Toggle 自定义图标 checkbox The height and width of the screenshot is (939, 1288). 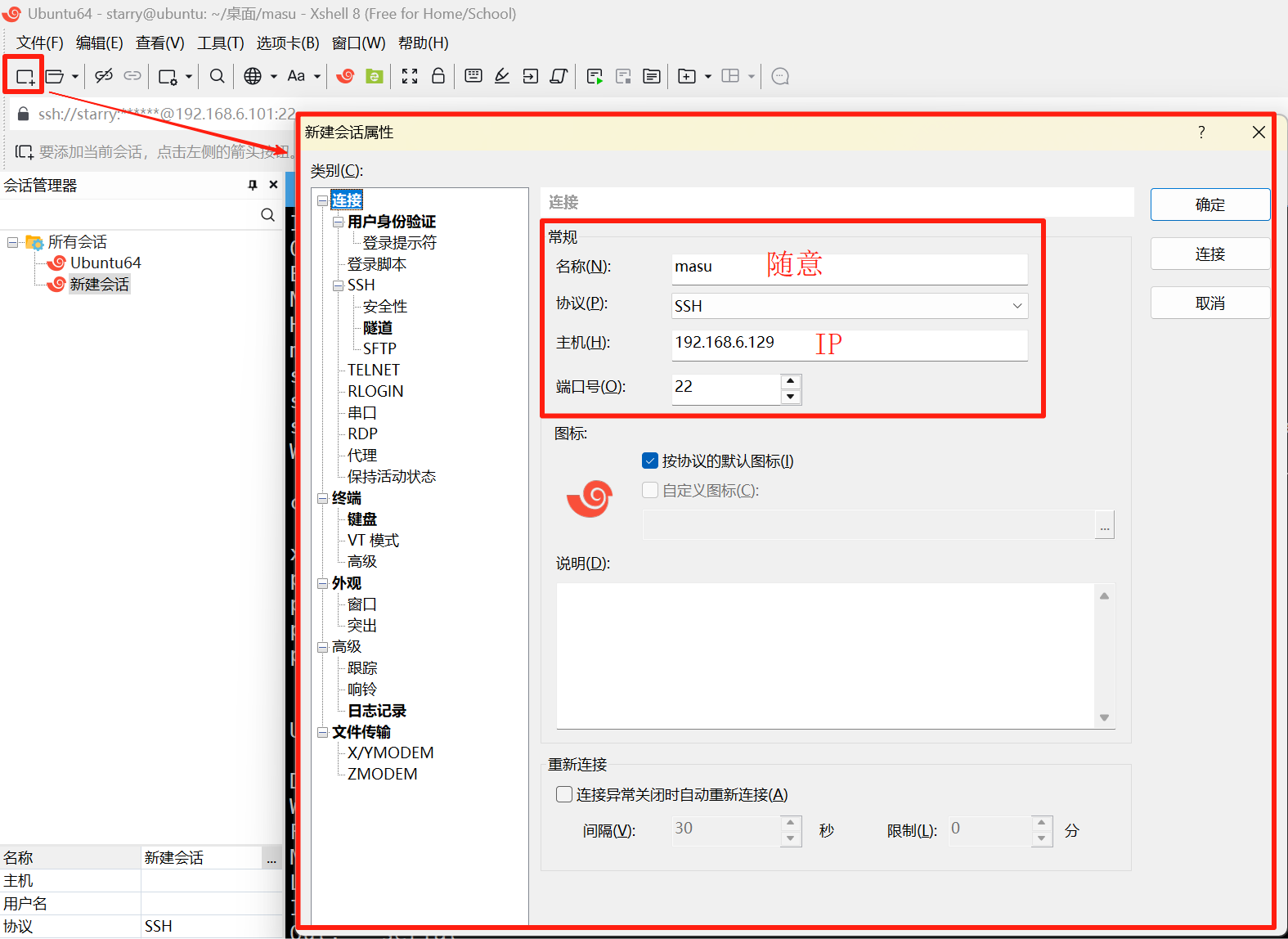click(x=650, y=490)
